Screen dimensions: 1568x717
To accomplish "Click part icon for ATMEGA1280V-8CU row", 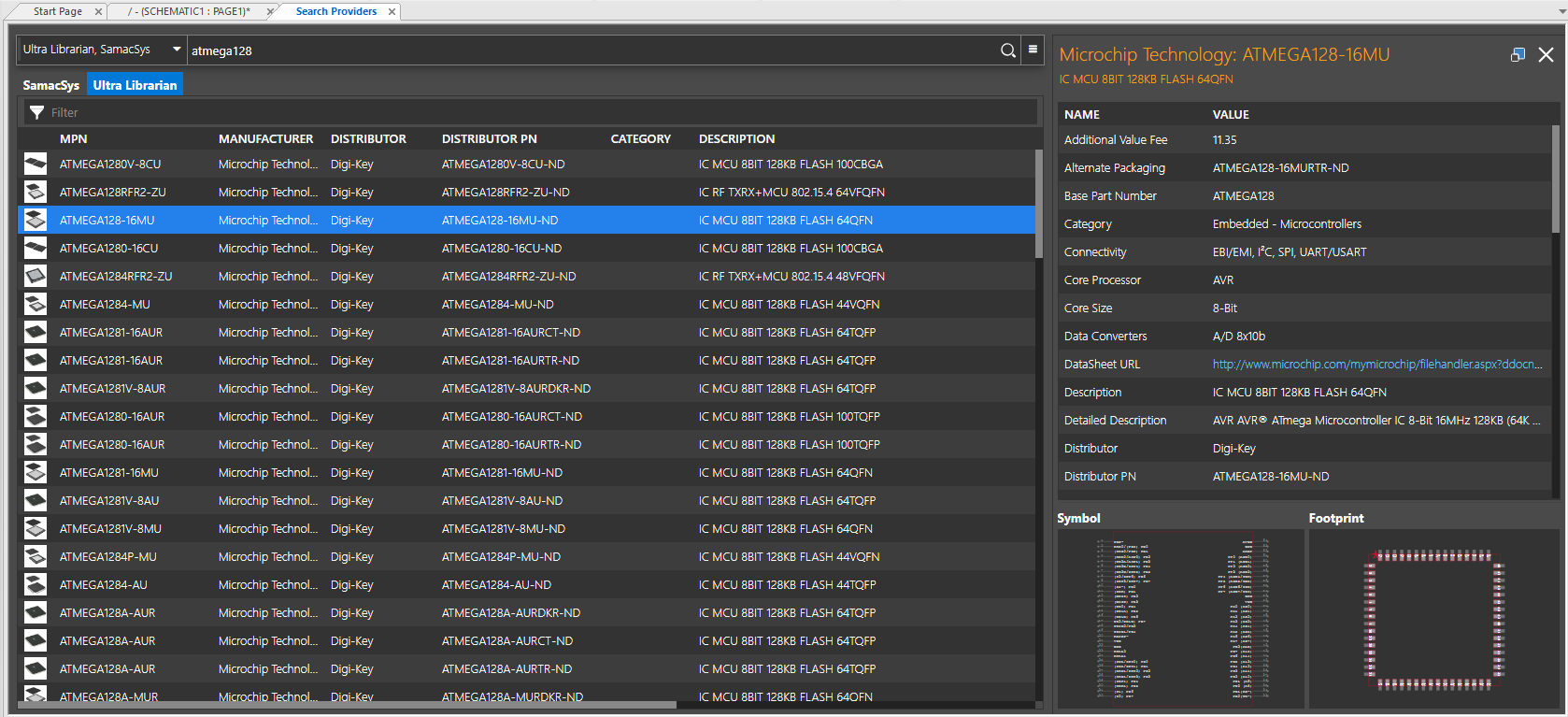I will point(36,164).
